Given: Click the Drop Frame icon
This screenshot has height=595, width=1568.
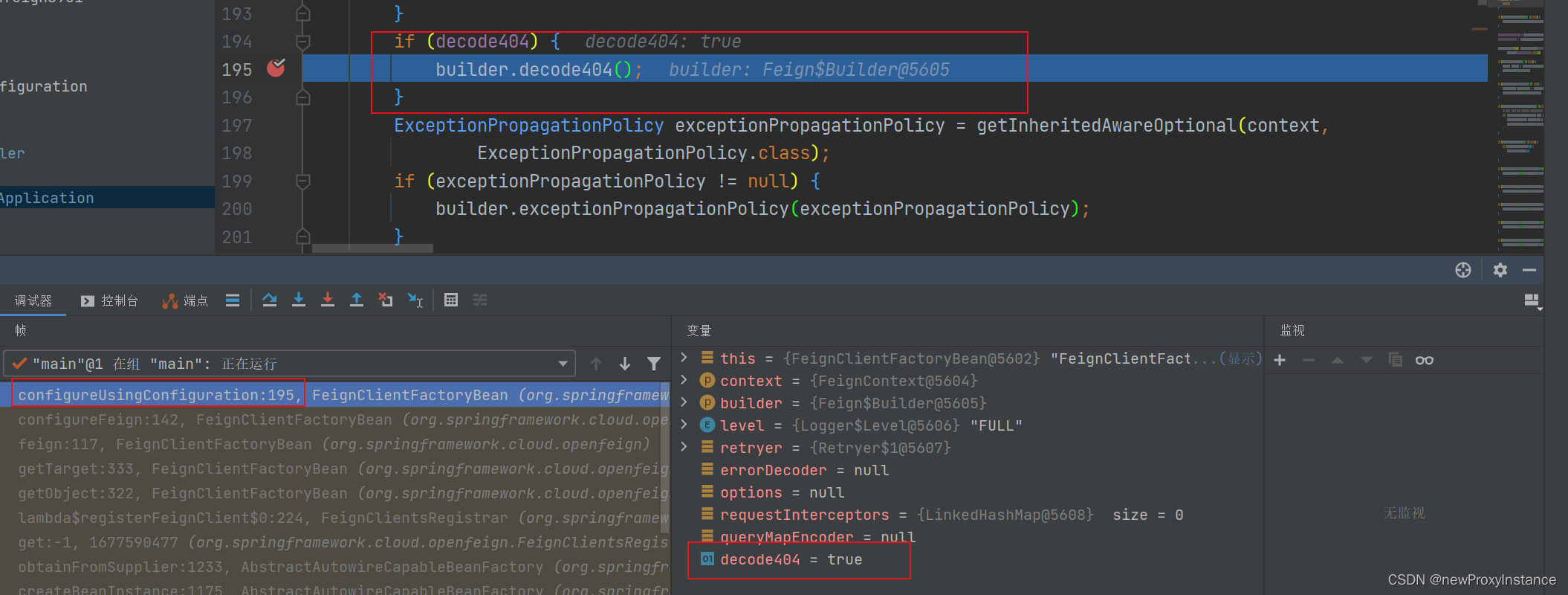Looking at the screenshot, I should 386,300.
